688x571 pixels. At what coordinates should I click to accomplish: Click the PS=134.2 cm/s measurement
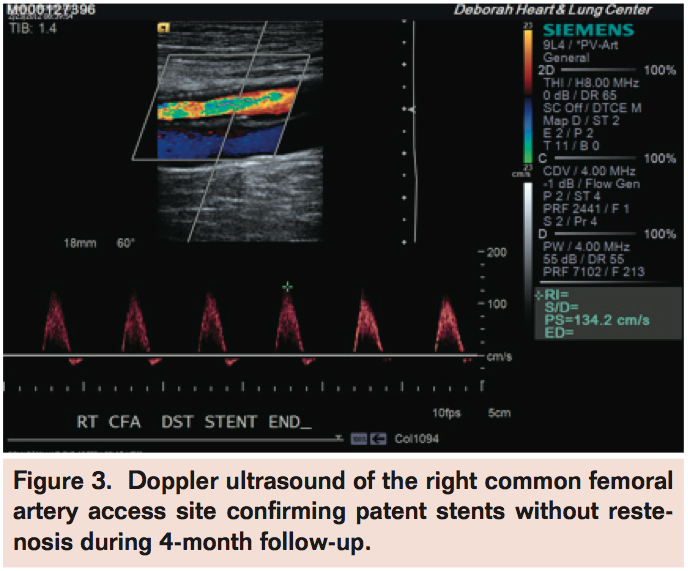point(597,320)
